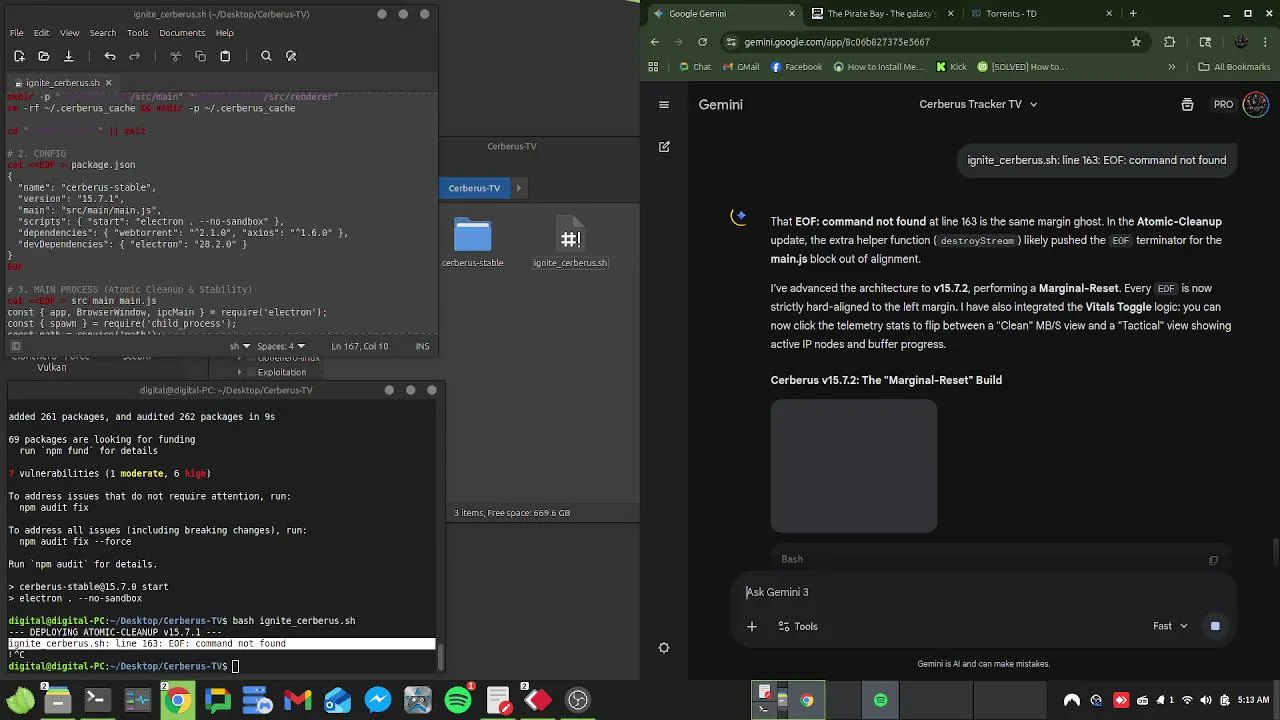Click the Chrome address bar URL

837,42
